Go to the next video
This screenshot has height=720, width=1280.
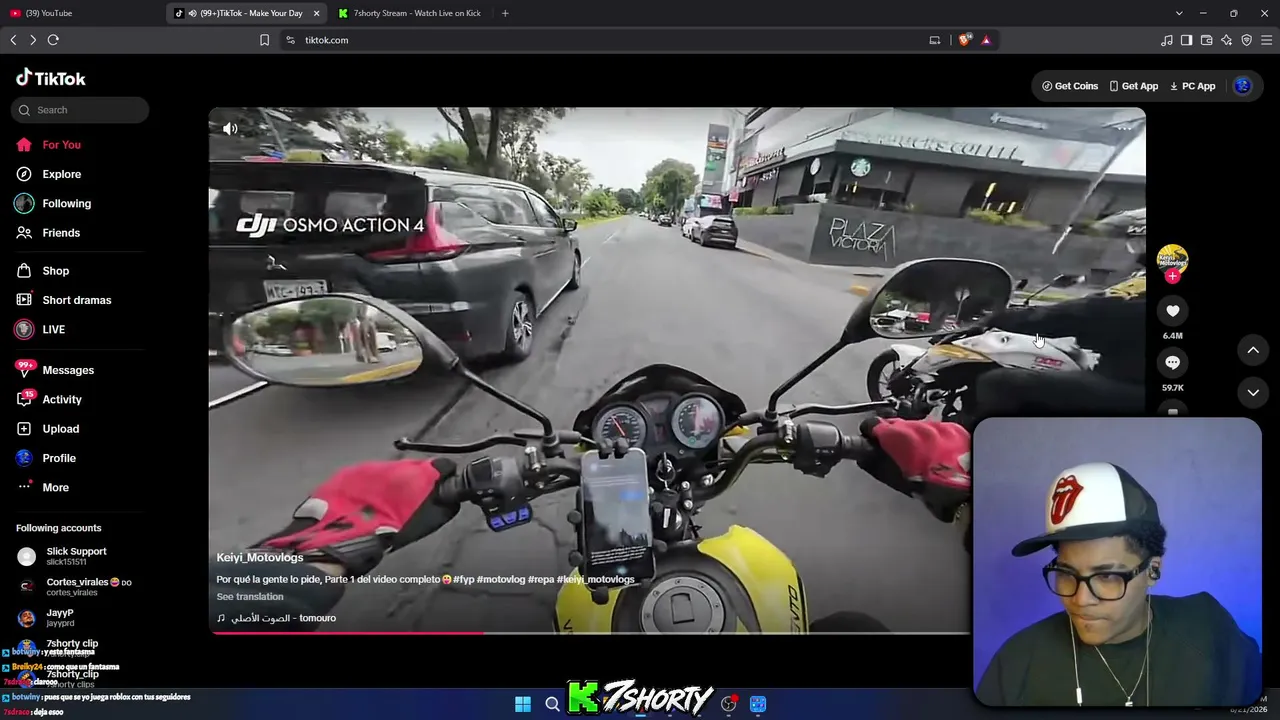[1253, 392]
